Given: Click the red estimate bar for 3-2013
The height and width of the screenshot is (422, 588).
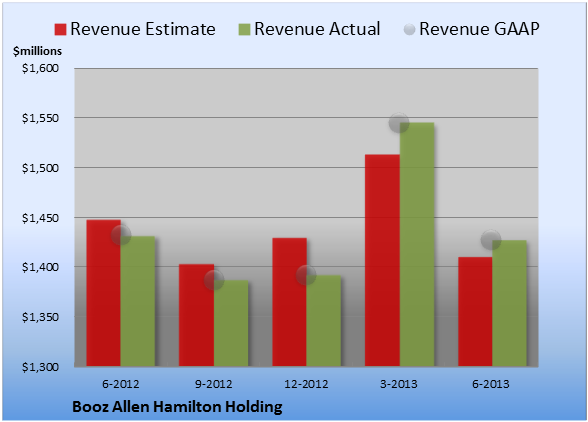Looking at the screenshot, I should click(382, 260).
